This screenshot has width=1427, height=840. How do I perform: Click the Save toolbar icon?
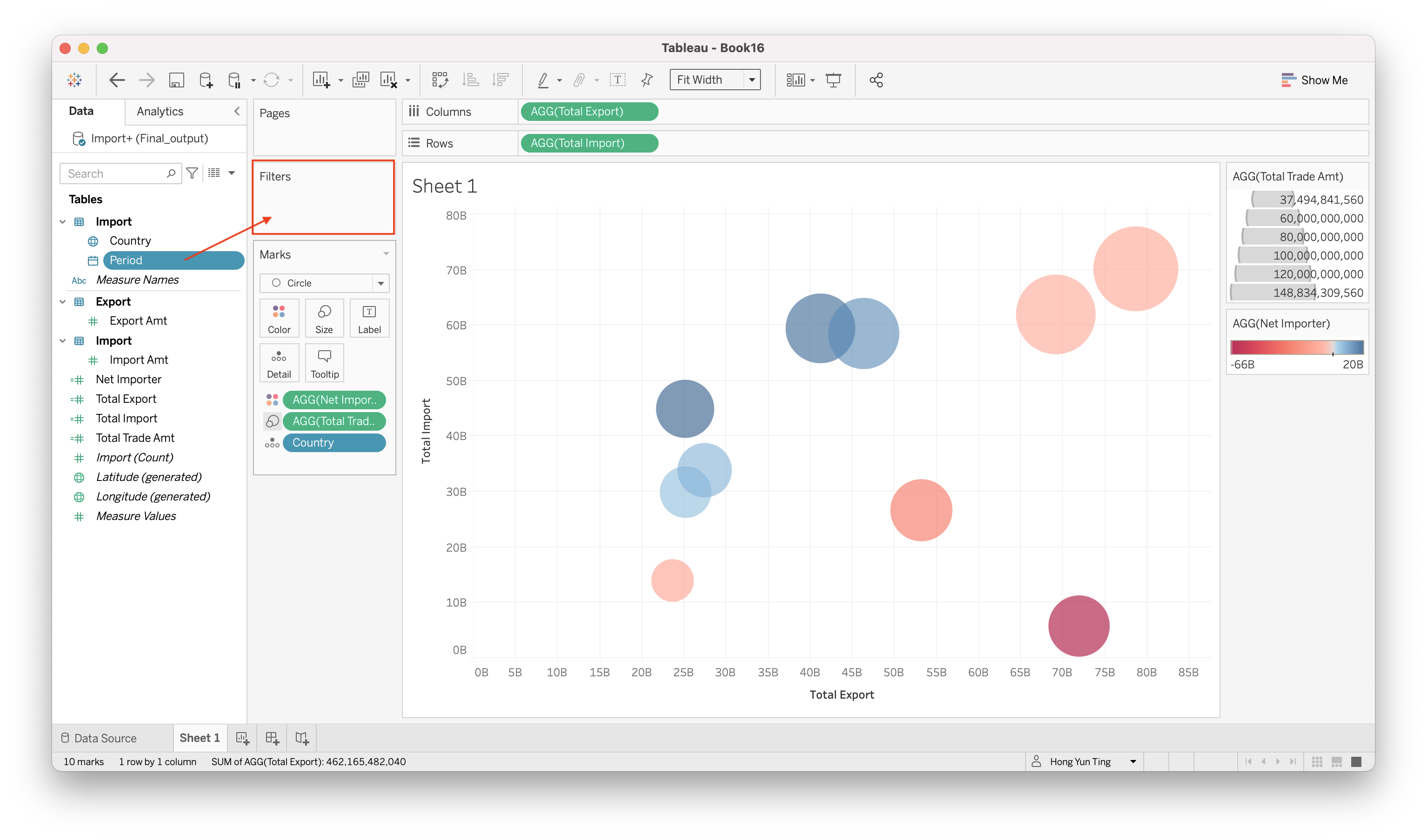pyautogui.click(x=176, y=80)
